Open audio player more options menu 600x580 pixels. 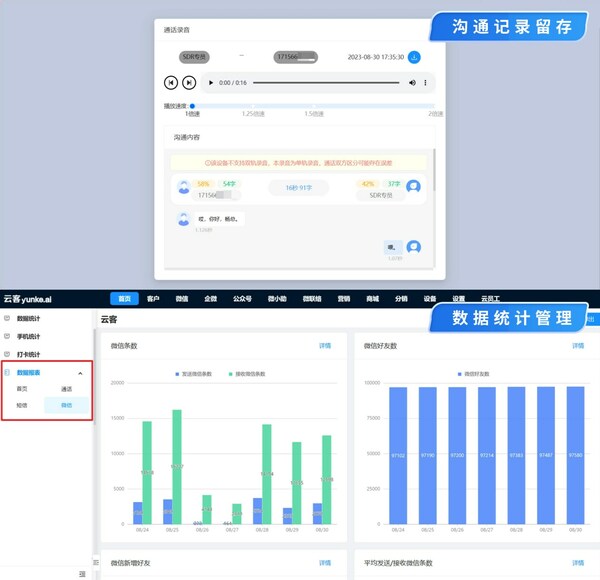tap(426, 82)
